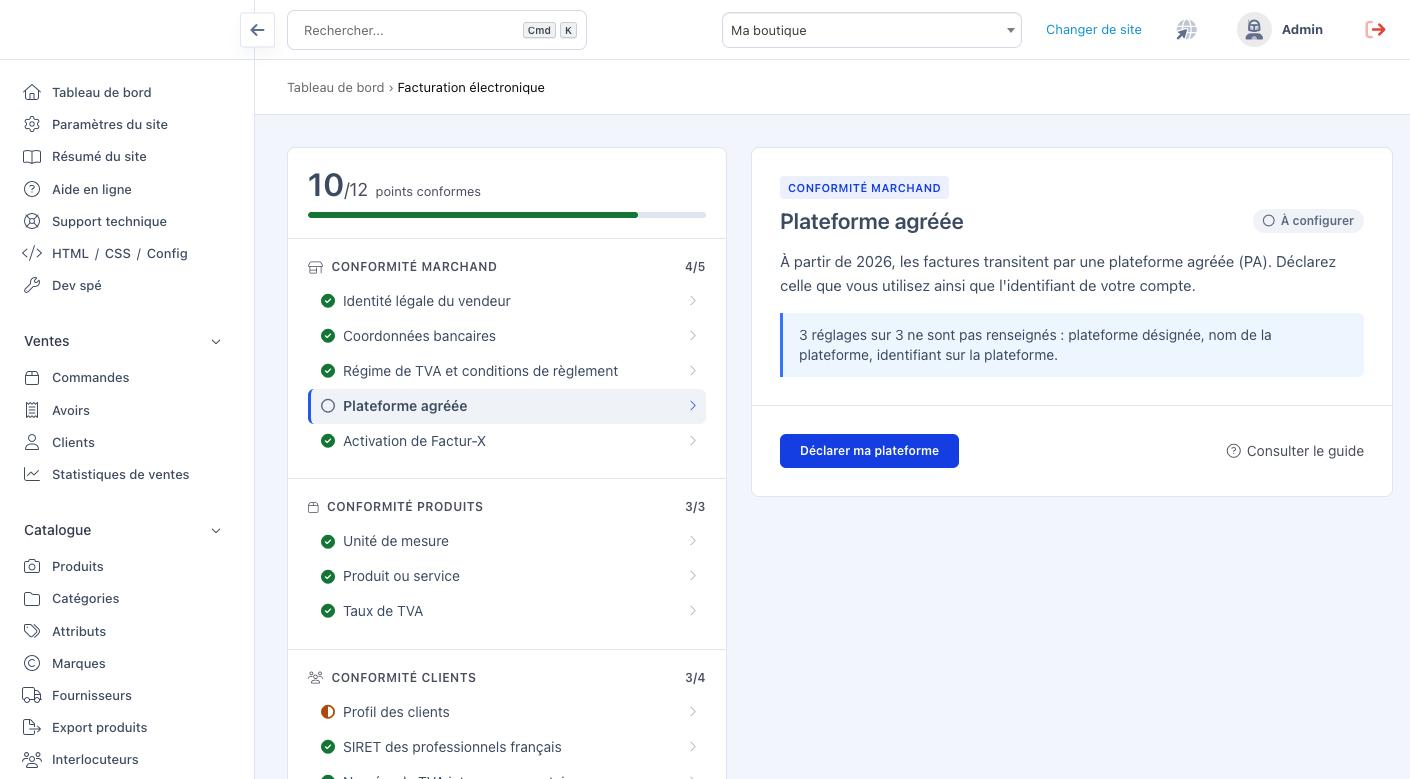Click the 10/12 conformity progress bar
This screenshot has width=1410, height=779.
(507, 215)
